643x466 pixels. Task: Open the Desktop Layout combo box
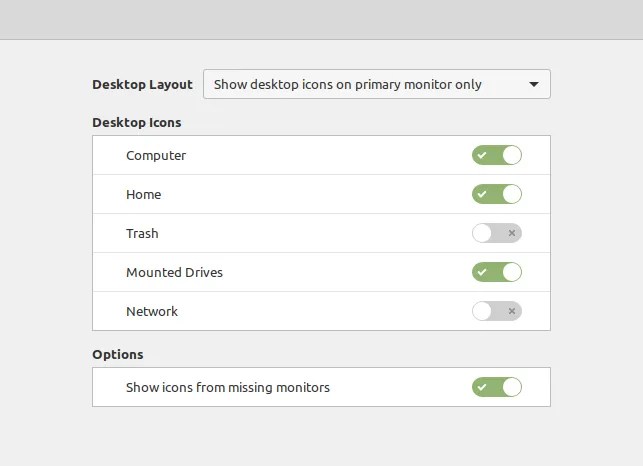pos(377,84)
